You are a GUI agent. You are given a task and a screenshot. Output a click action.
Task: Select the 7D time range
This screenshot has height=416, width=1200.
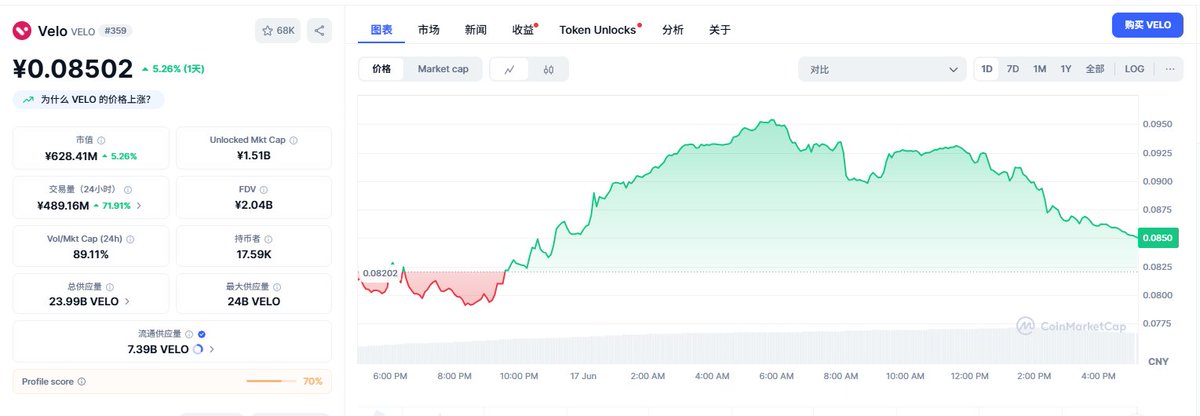tap(1013, 69)
